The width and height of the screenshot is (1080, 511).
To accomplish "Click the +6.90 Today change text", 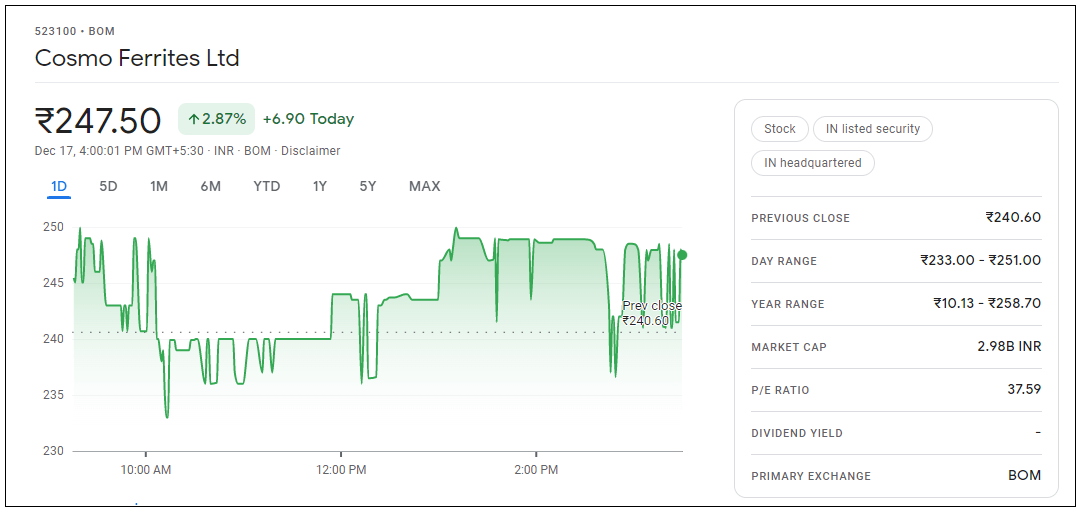I will pos(309,119).
